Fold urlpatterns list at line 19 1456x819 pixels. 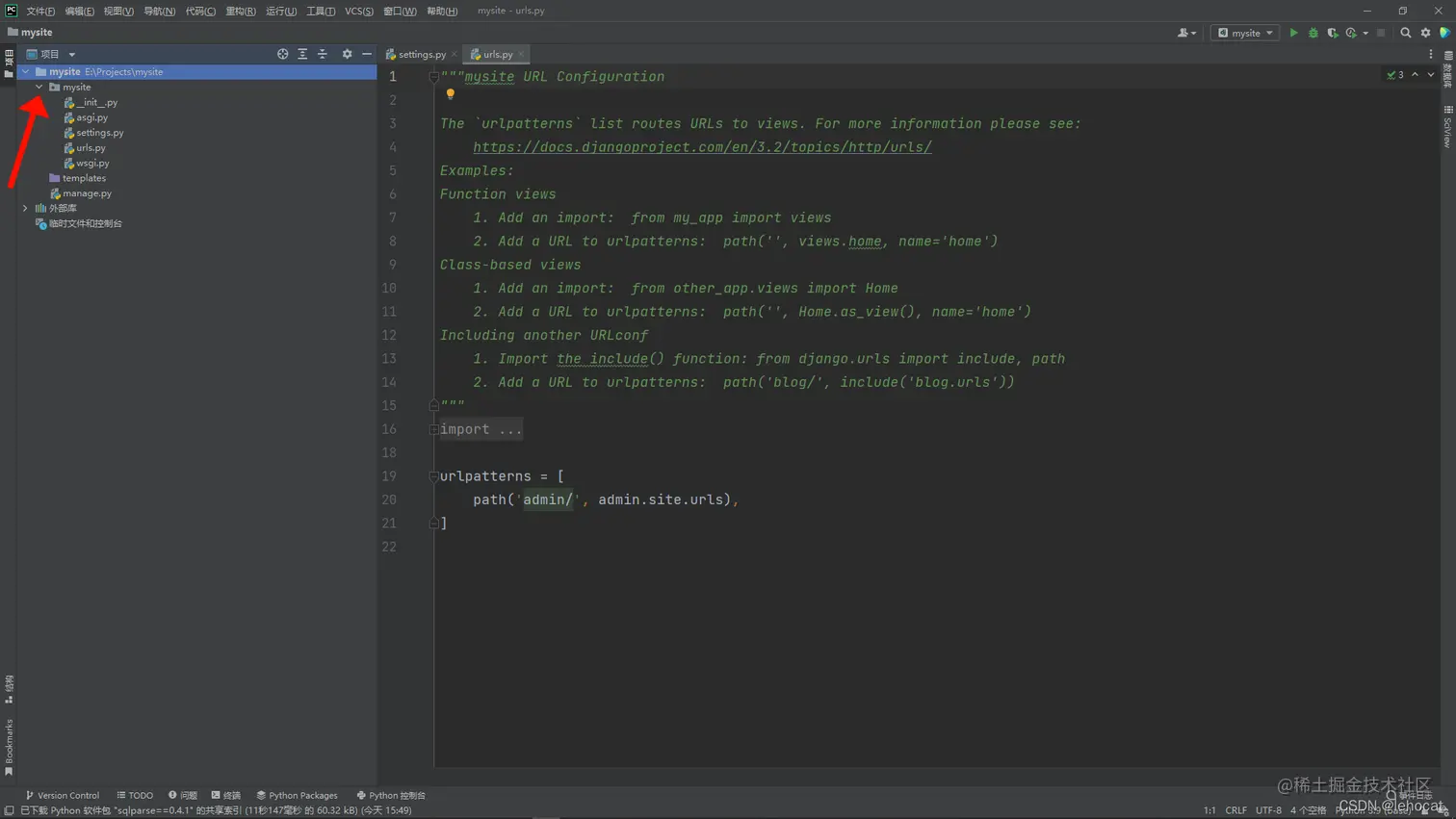click(433, 476)
